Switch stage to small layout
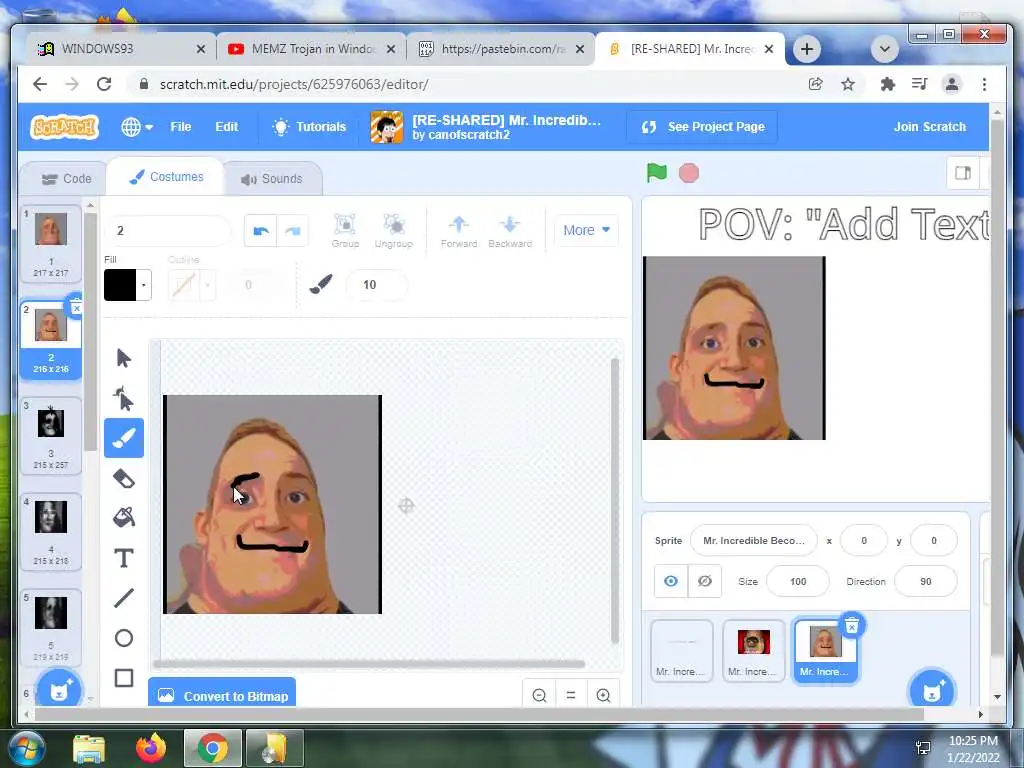The image size is (1024, 768). 963,173
